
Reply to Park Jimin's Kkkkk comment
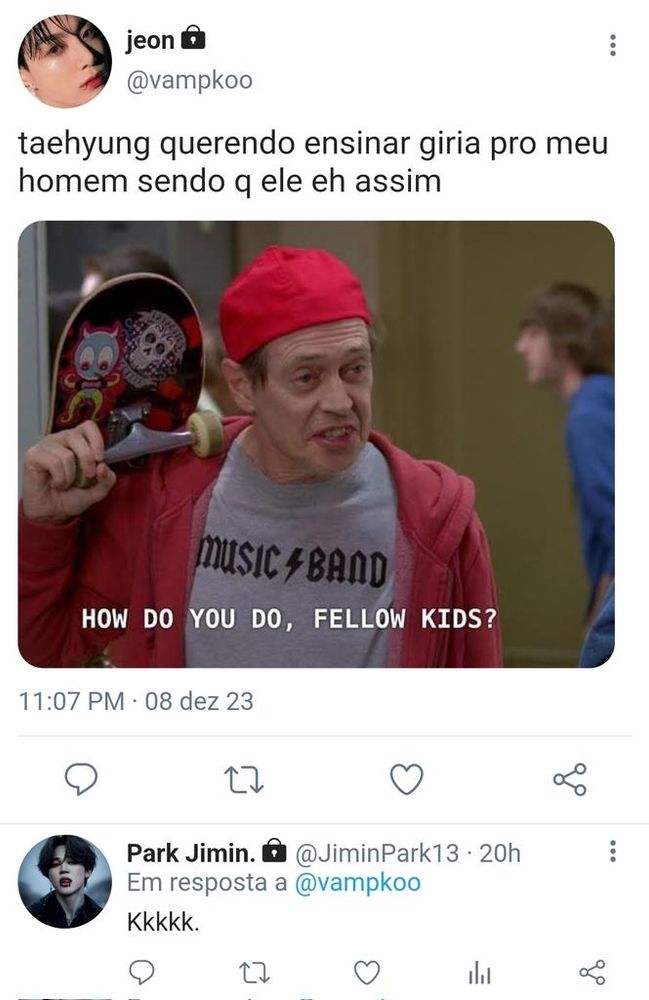pos(142,972)
